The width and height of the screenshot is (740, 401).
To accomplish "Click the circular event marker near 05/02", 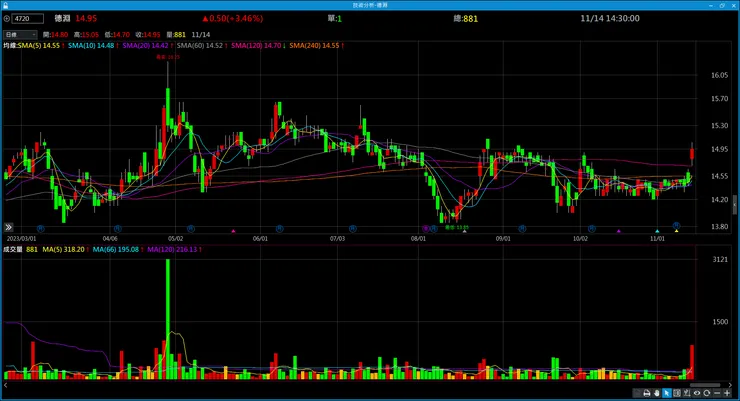I will click(x=191, y=229).
